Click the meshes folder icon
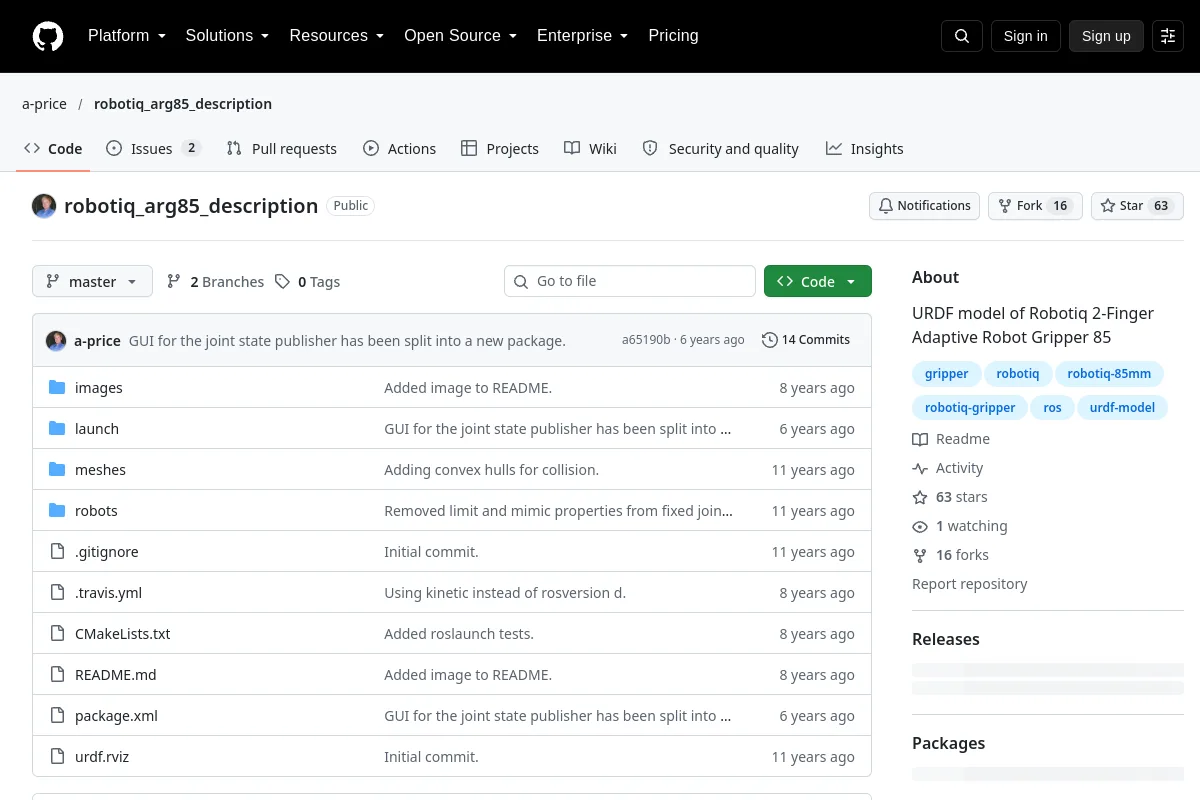This screenshot has width=1200, height=800. [x=57, y=470]
